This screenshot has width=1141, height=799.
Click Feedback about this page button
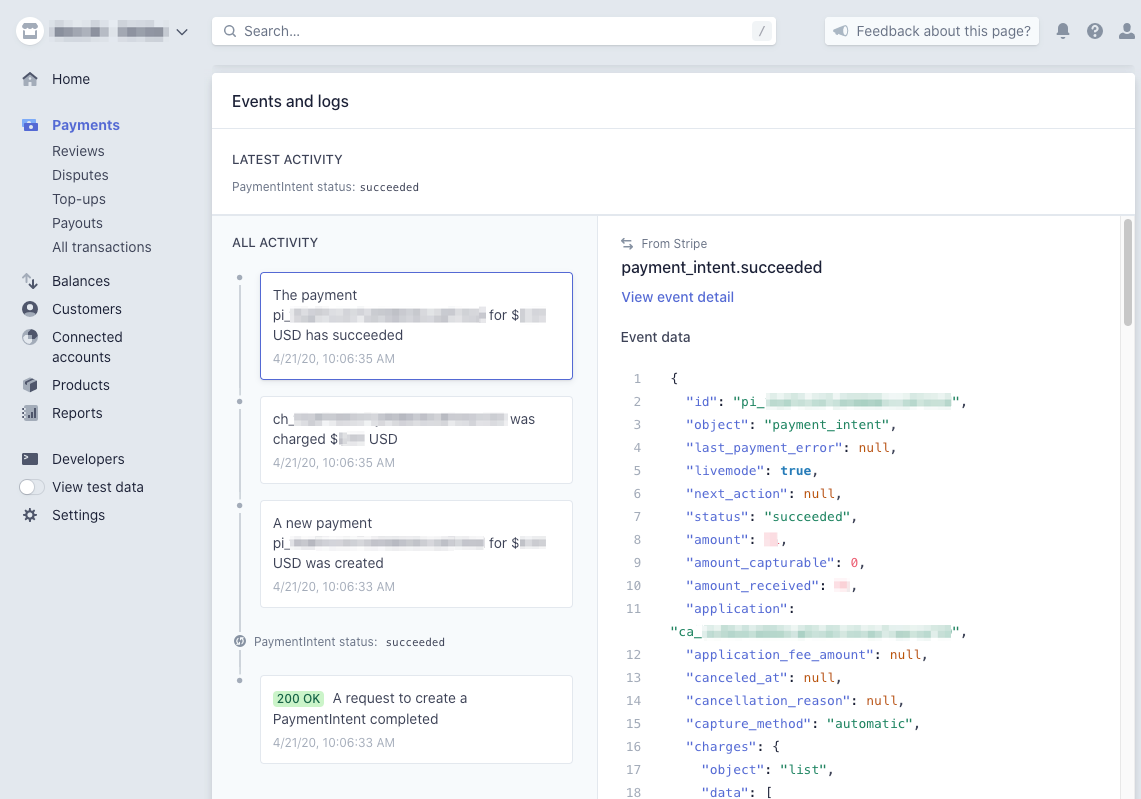coord(932,31)
